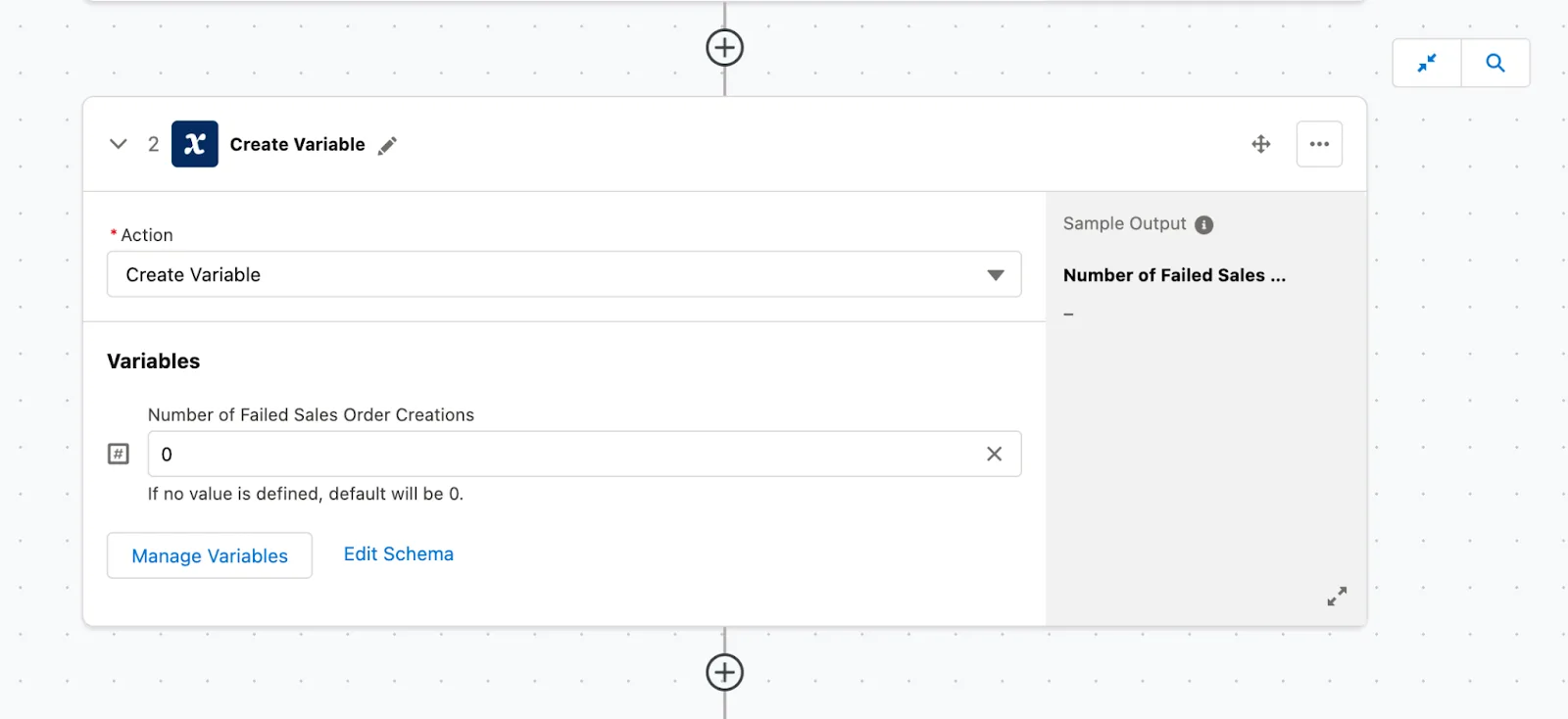Collapse step 2 with the chevron
The width and height of the screenshot is (1568, 719).
pos(119,144)
